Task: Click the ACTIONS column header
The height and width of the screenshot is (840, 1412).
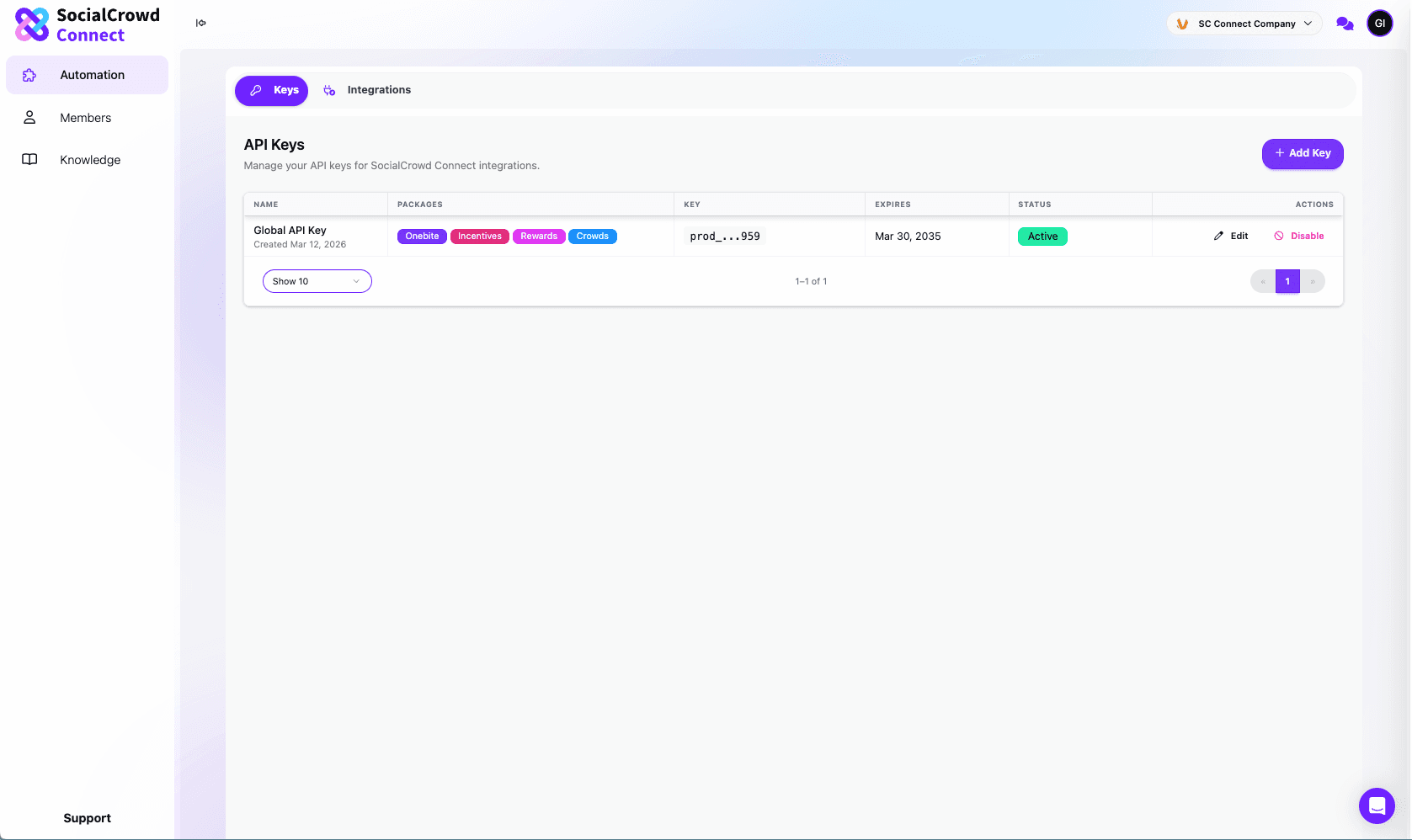Action: tap(1314, 205)
